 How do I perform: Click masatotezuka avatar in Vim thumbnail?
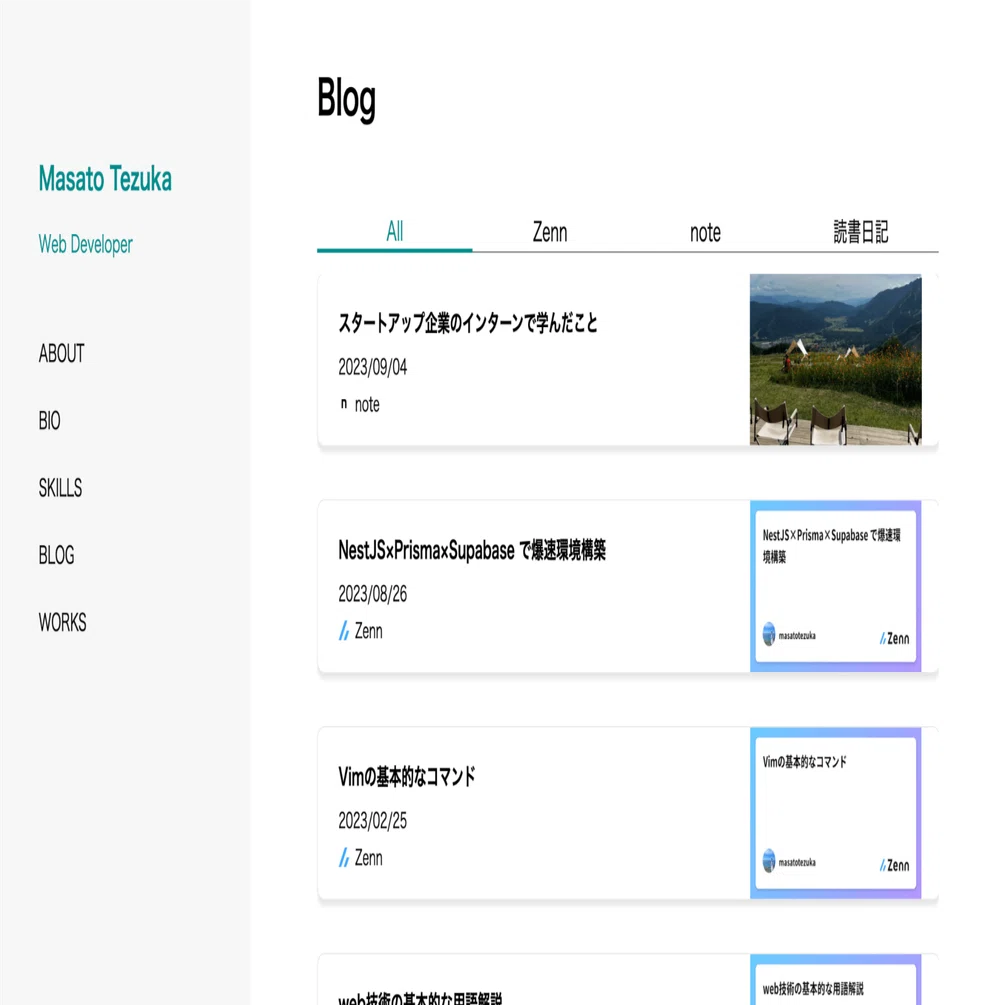769,861
